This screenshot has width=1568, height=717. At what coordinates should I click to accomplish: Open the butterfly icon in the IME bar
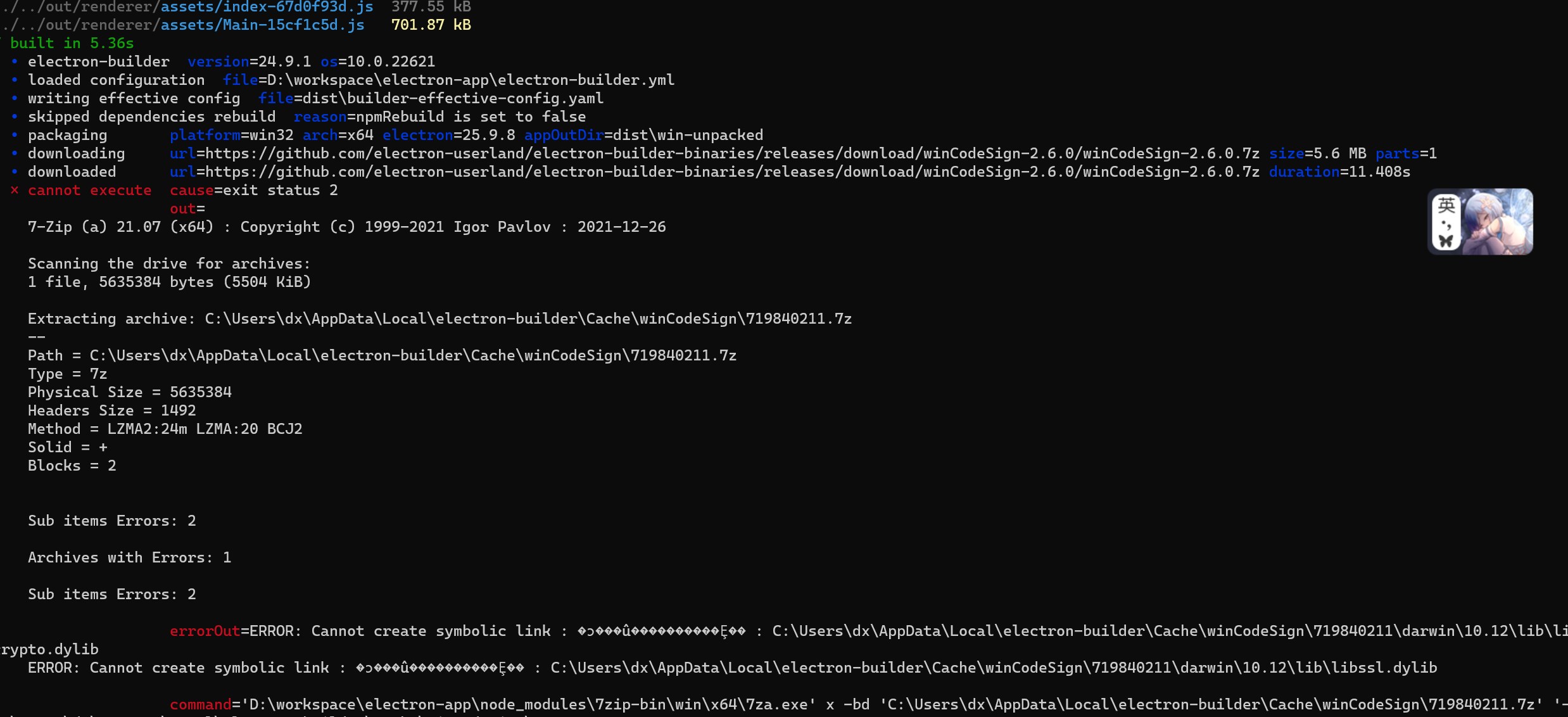[1446, 241]
